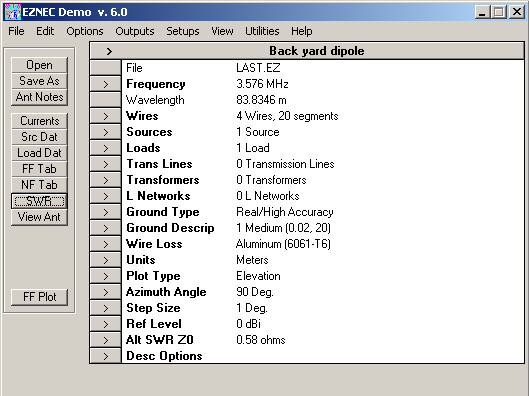Open the Desc Options arrow button

click(106, 356)
